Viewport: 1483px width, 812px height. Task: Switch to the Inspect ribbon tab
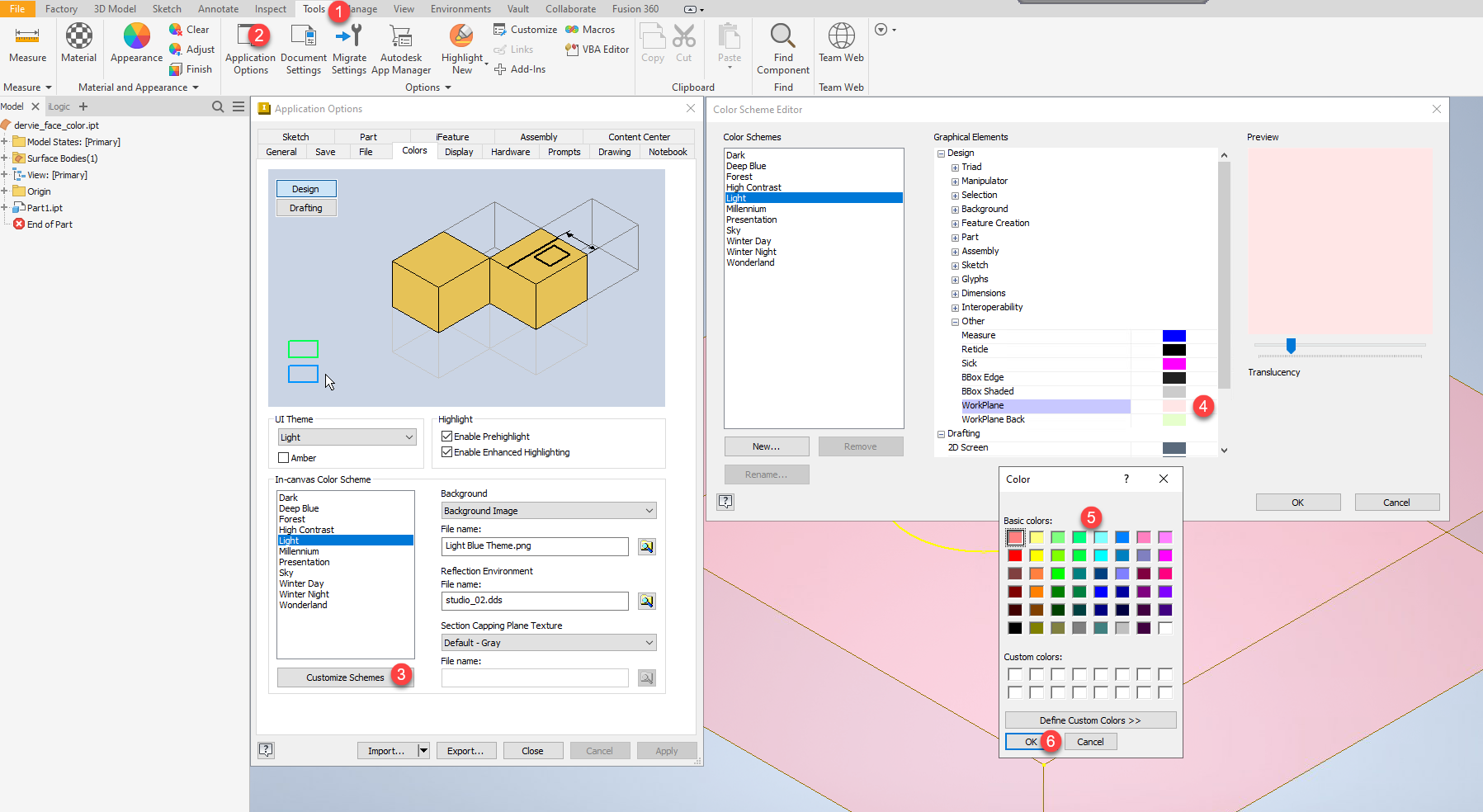coord(271,9)
